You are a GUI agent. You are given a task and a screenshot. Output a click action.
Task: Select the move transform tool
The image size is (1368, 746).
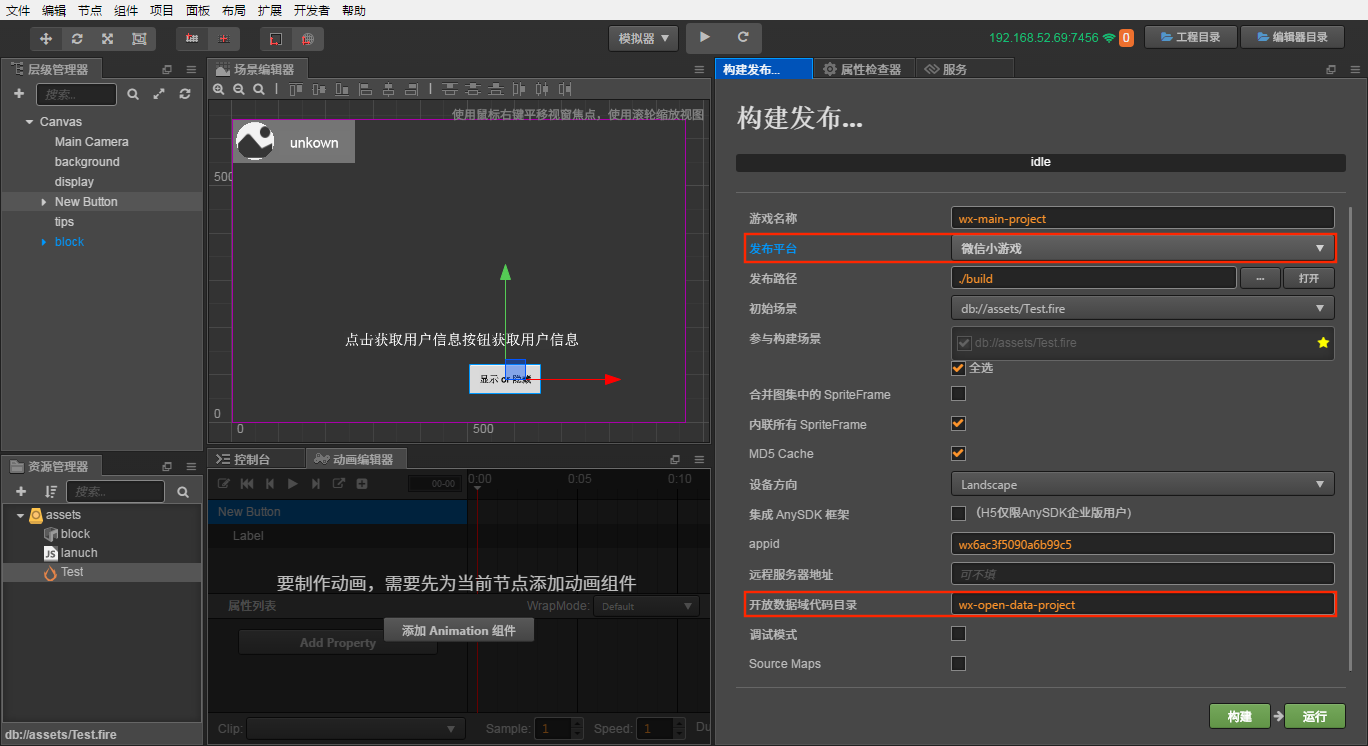(46, 38)
